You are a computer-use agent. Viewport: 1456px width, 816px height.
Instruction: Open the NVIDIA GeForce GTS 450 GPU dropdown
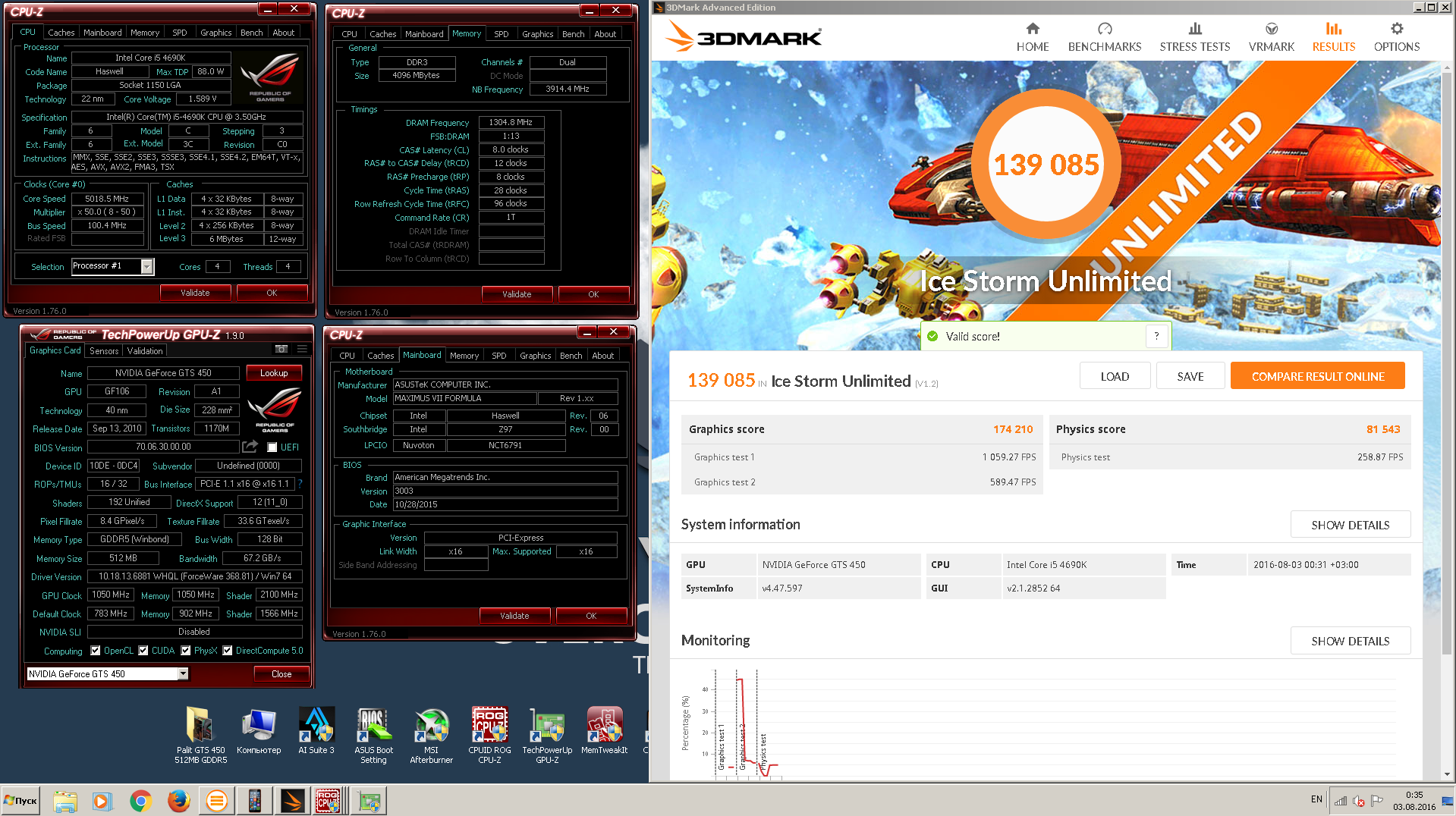[x=183, y=673]
